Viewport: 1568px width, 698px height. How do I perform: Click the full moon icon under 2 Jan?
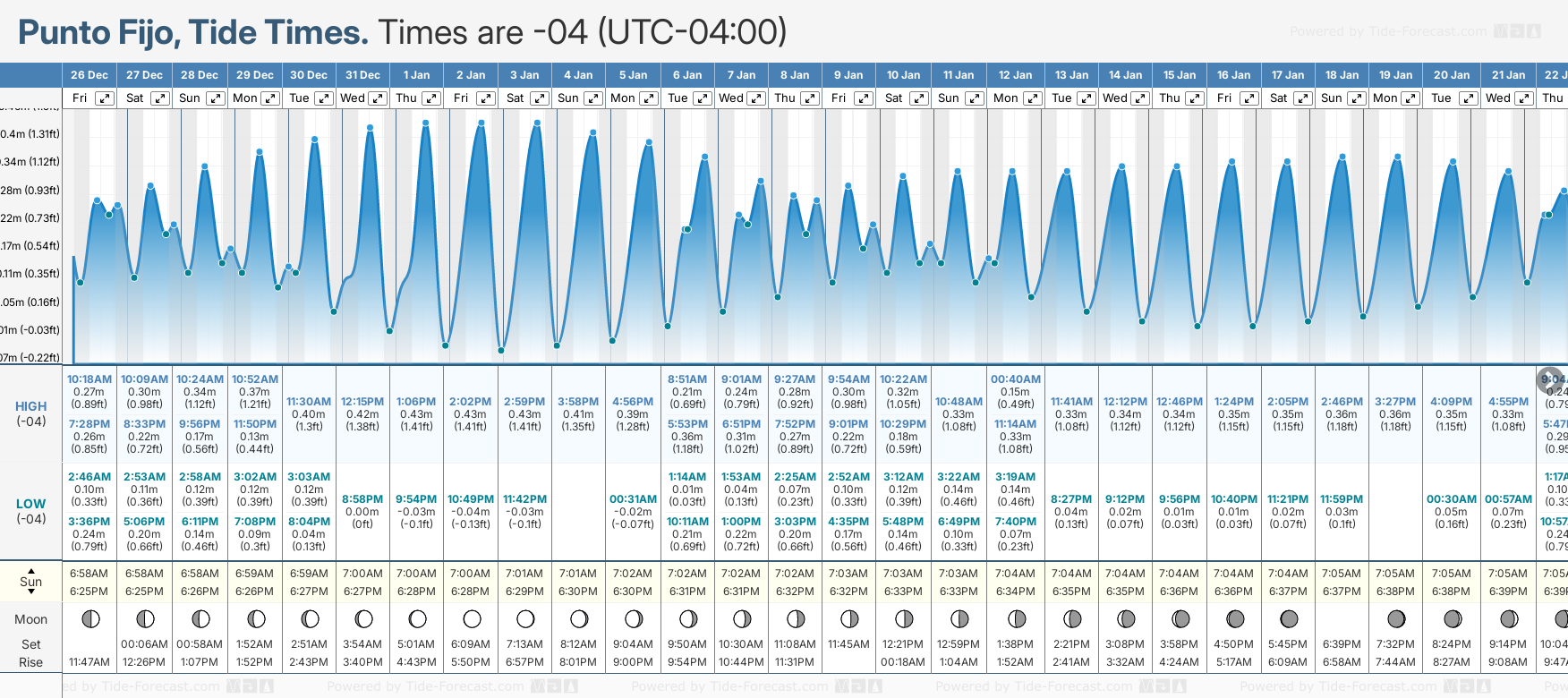(x=472, y=618)
